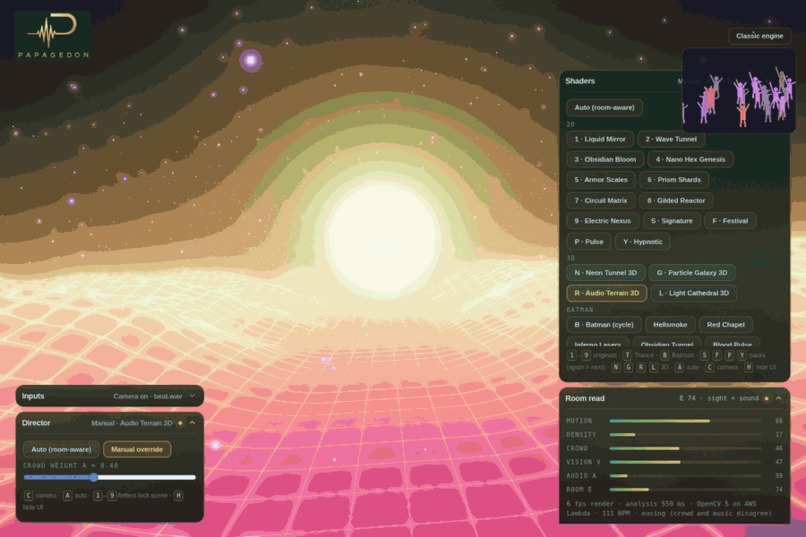Select the Hellsmoke shader
The image size is (806, 537).
point(670,325)
